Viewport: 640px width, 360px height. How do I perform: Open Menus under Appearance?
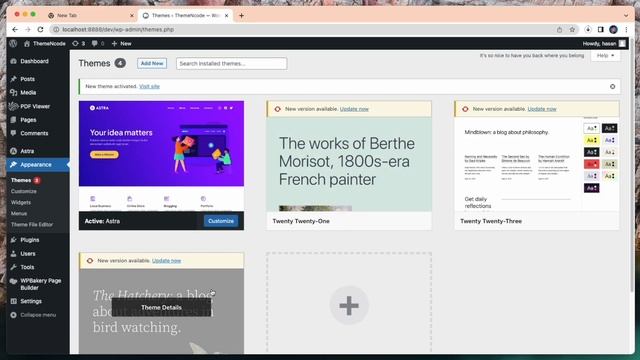[19, 213]
